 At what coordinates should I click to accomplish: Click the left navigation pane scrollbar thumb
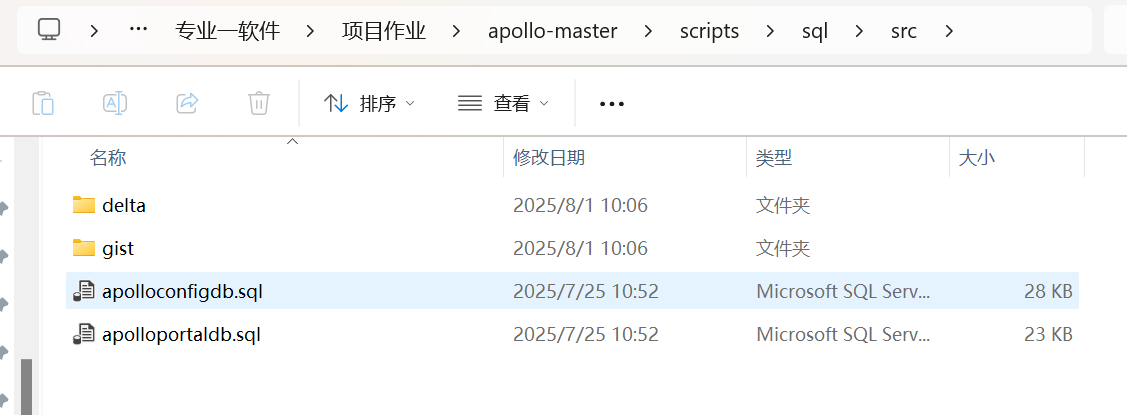[26, 385]
